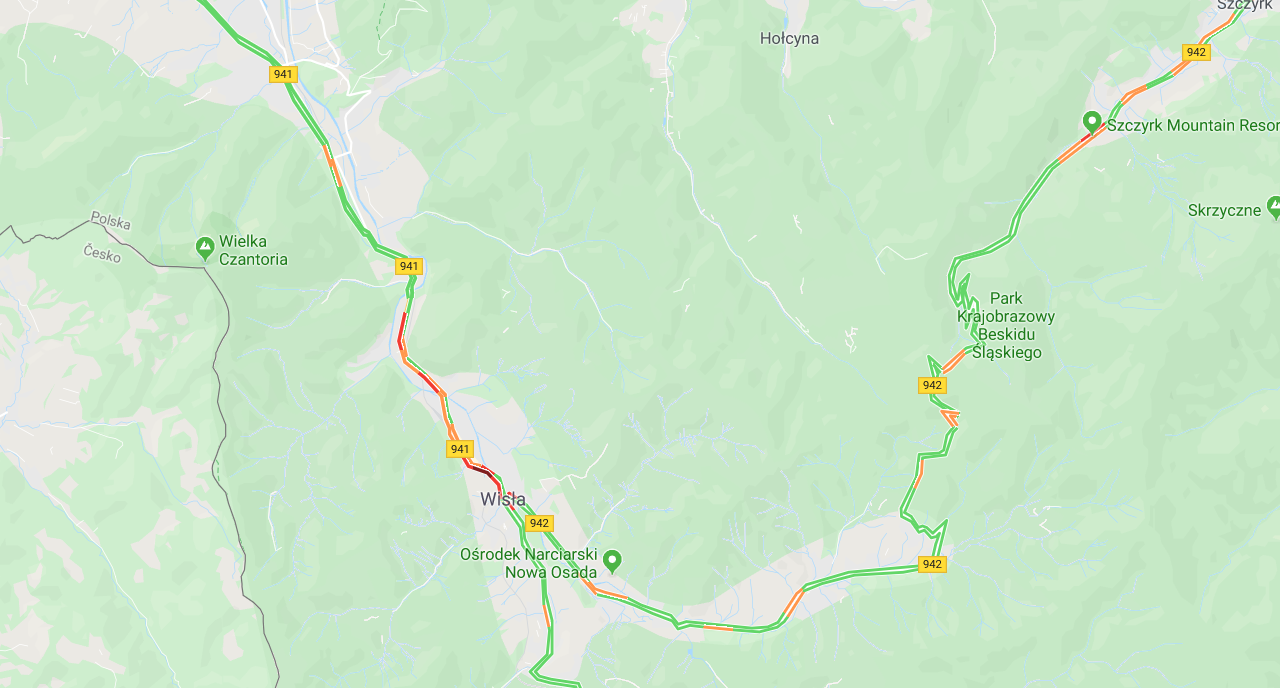This screenshot has width=1280, height=688.
Task: Open the Wisła town label
Action: coord(503,499)
